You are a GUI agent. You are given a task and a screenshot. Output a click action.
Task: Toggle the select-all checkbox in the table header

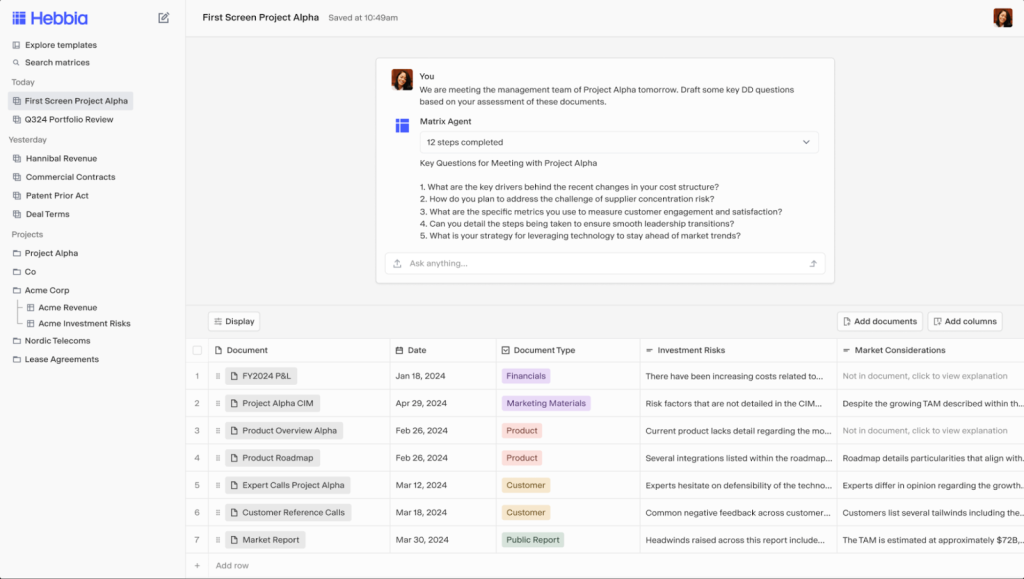click(x=197, y=350)
